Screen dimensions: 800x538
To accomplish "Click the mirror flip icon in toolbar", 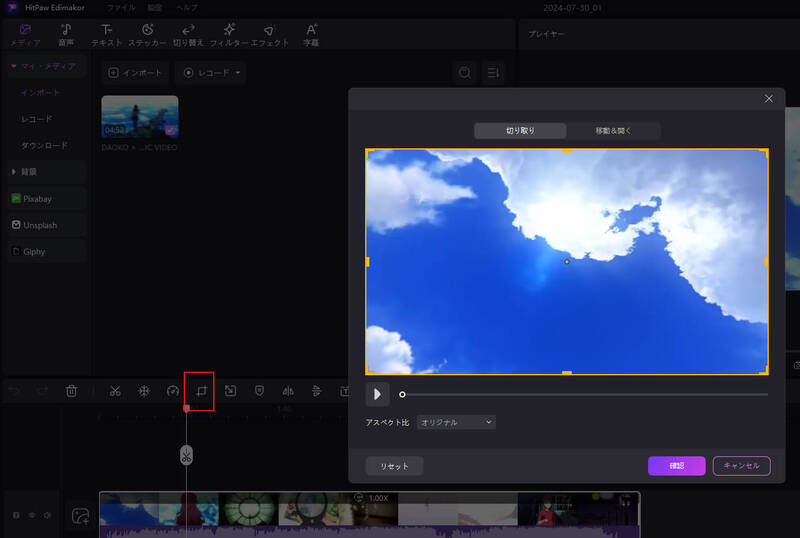I will [x=288, y=391].
